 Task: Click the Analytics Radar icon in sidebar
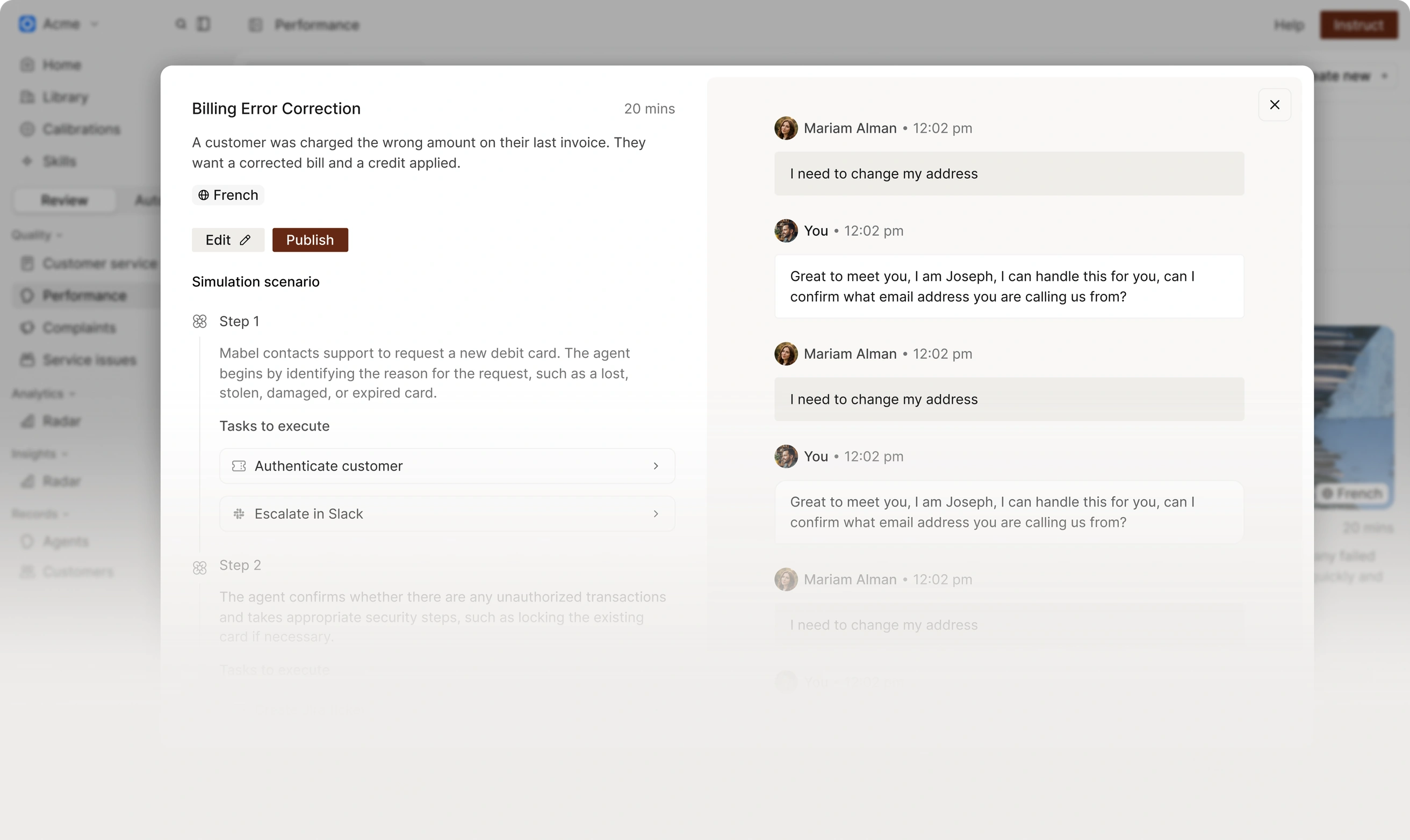point(27,421)
